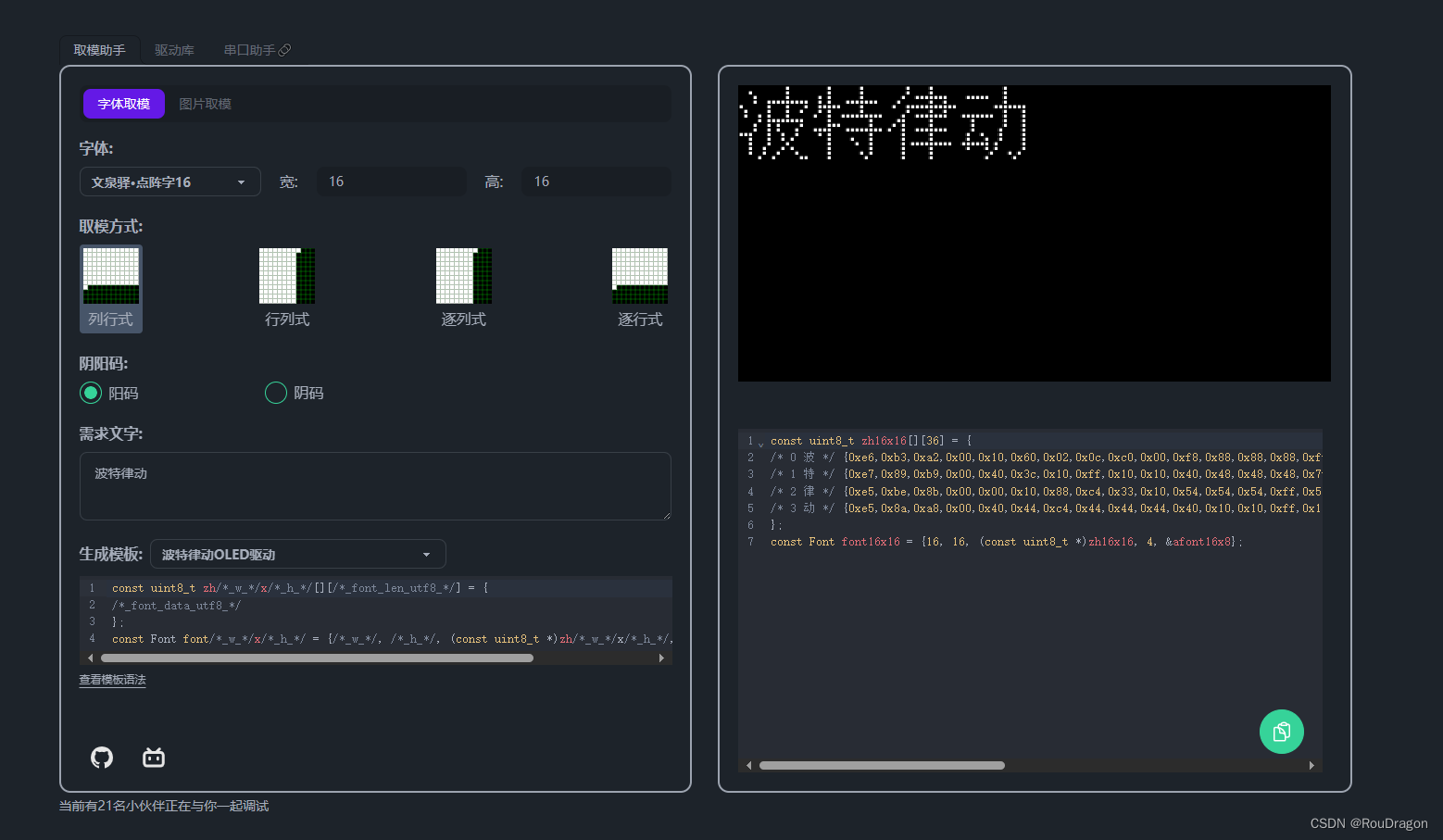Click template line '/*_font_data_utf8_*/'
The height and width of the screenshot is (840, 1443).
176,606
